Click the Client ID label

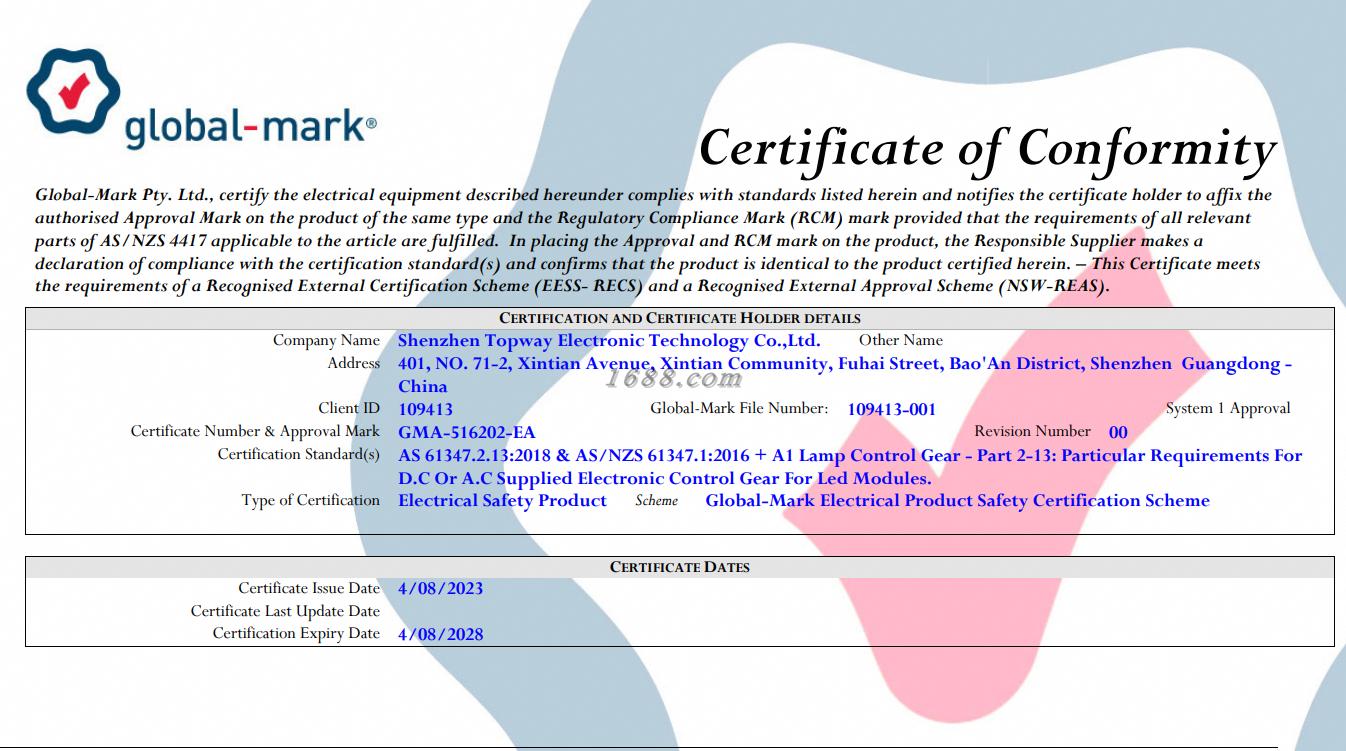(x=349, y=408)
